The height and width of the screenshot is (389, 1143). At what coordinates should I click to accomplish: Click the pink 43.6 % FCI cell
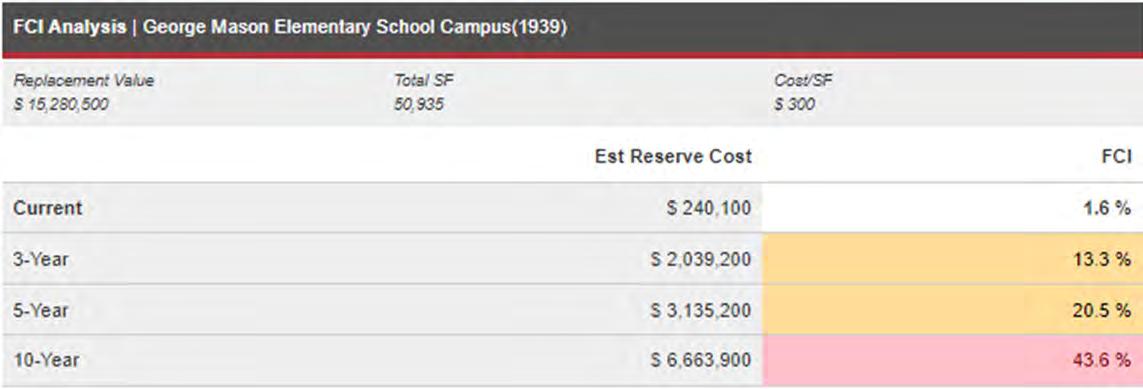coord(953,361)
